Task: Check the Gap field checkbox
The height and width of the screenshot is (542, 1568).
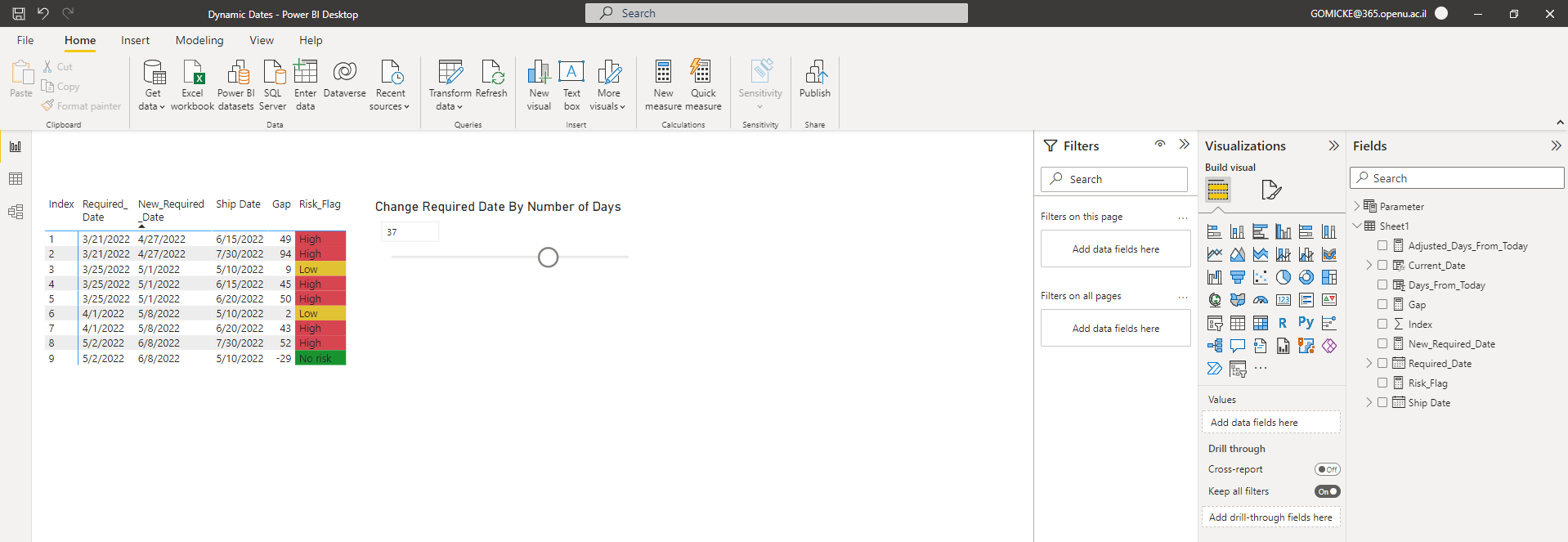Action: (x=1382, y=304)
